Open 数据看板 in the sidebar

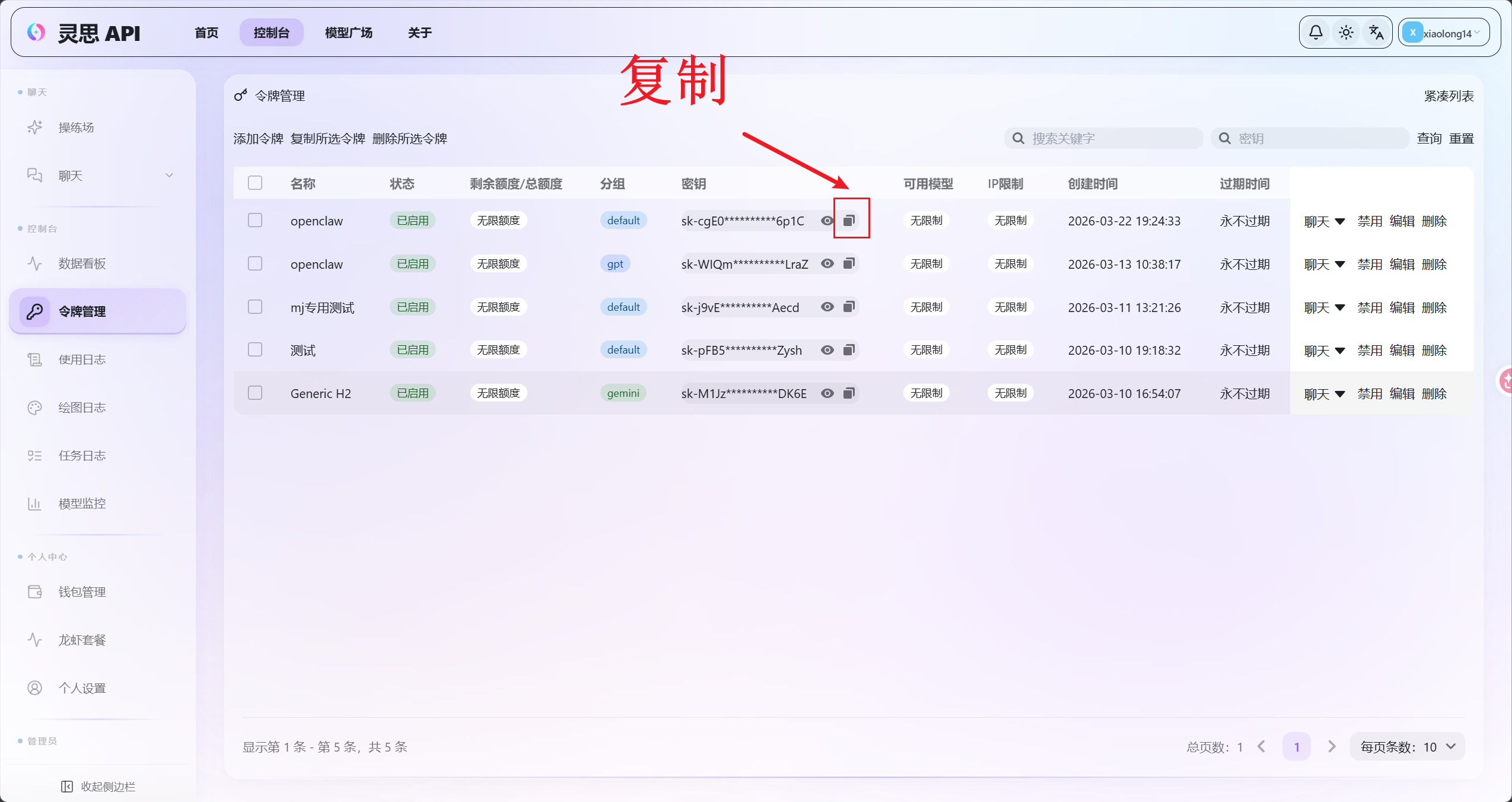tap(98, 263)
